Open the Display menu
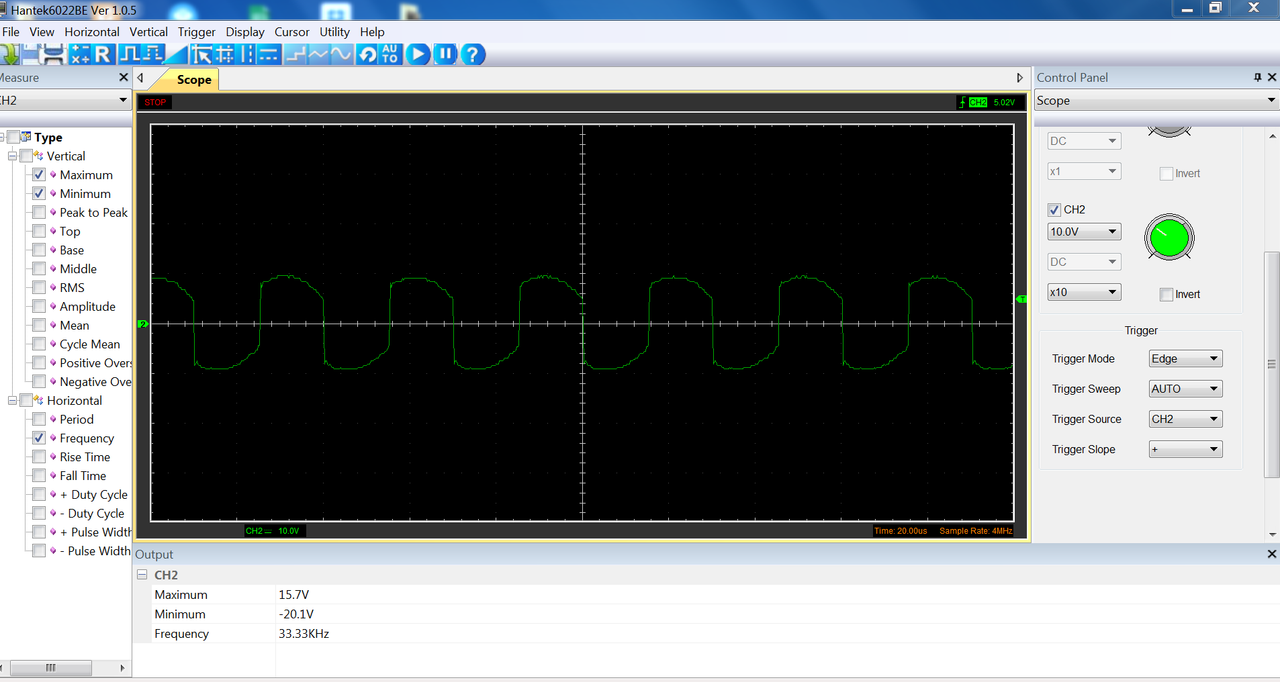The width and height of the screenshot is (1280, 682). pos(245,32)
